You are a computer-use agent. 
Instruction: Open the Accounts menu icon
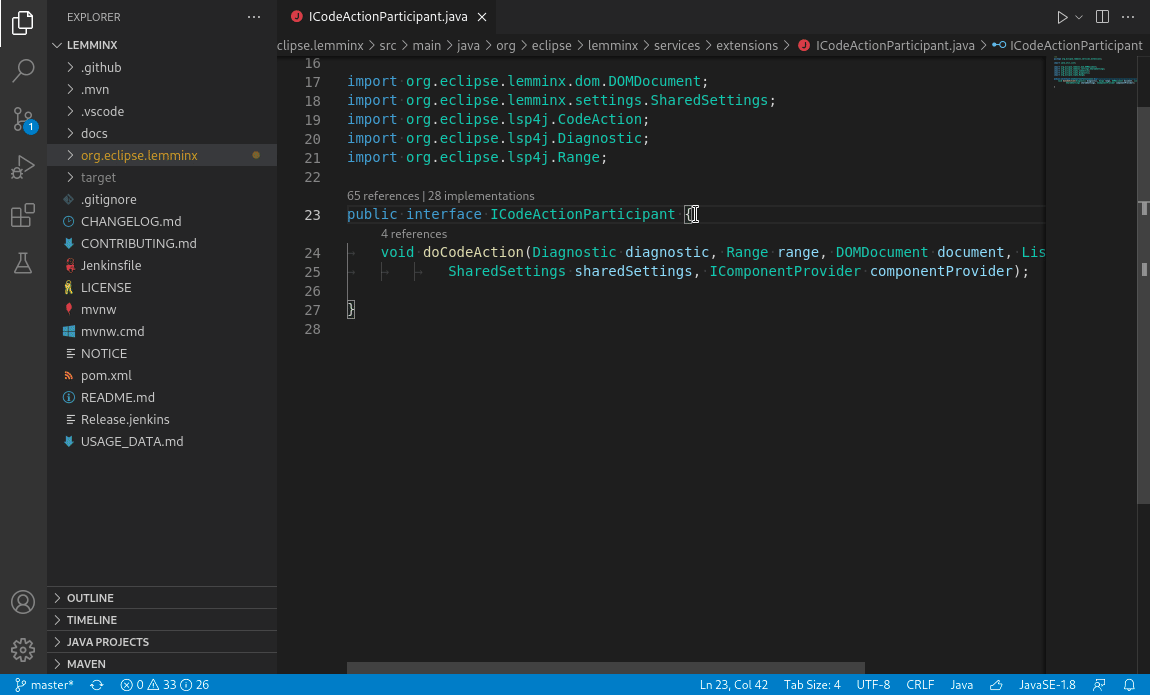23,603
